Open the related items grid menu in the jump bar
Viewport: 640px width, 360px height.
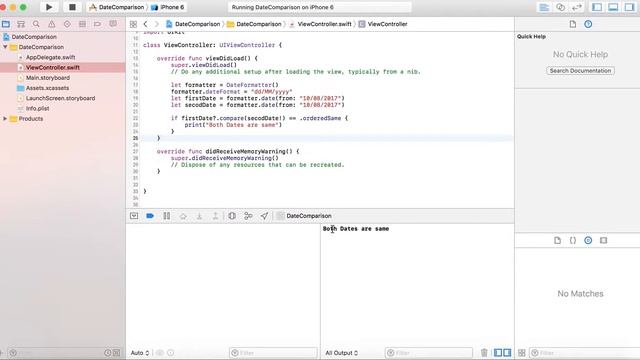pyautogui.click(x=133, y=24)
